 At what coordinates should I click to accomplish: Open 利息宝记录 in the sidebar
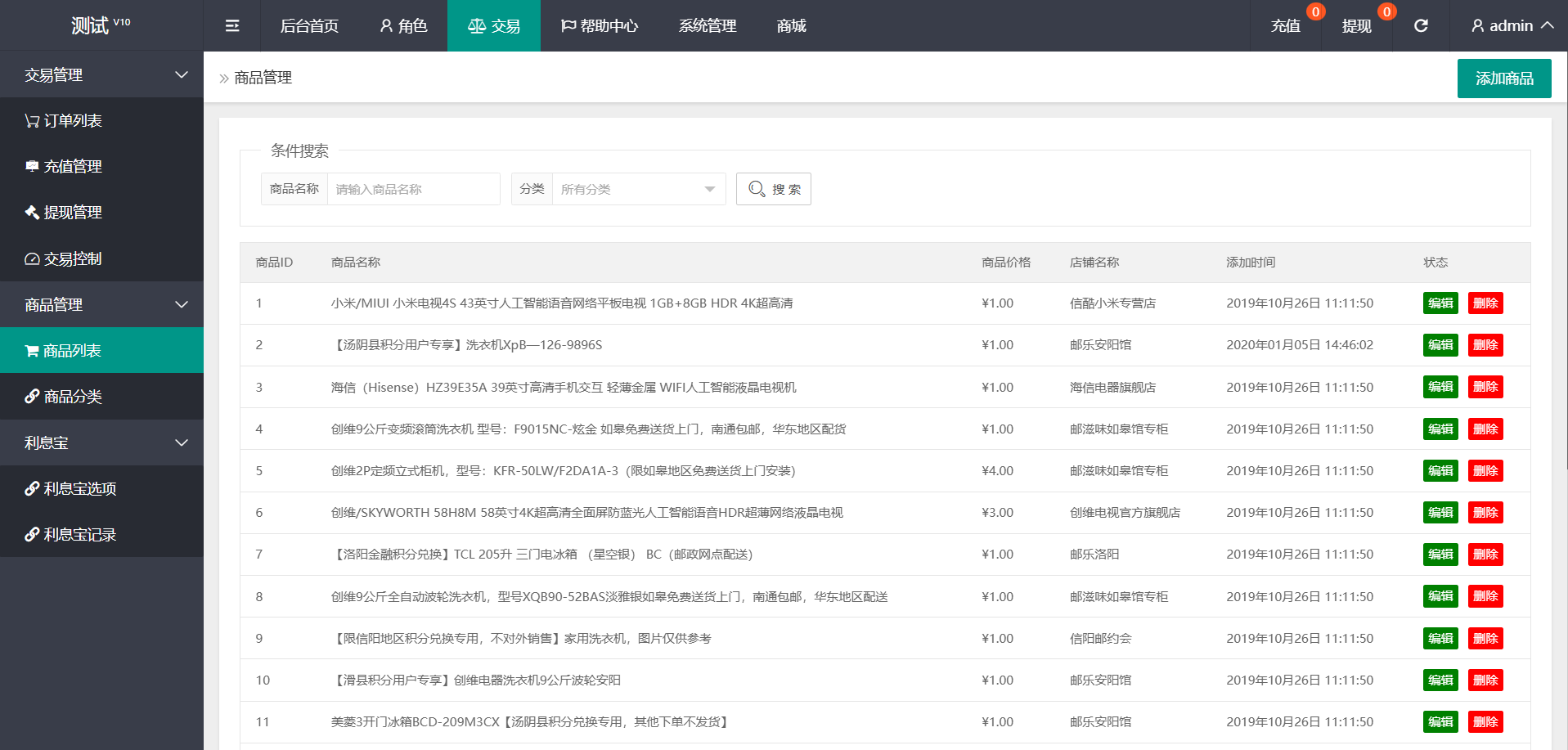pos(101,535)
